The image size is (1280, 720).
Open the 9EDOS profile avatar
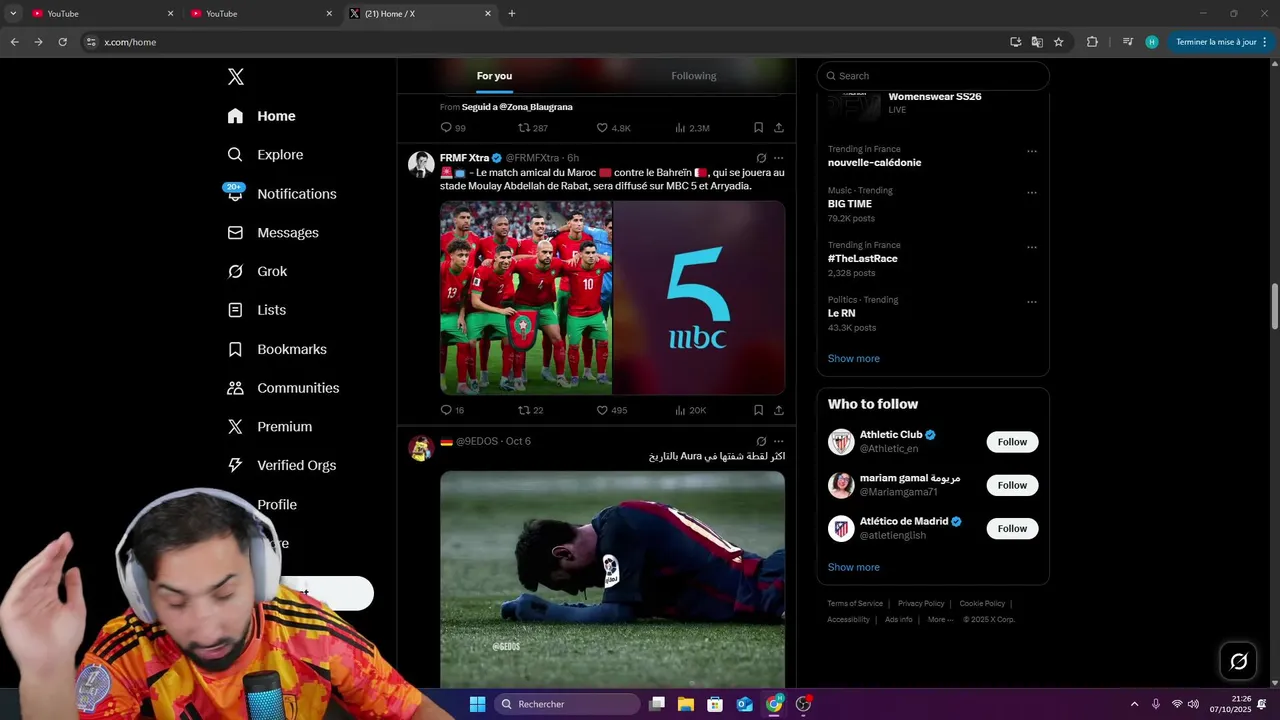[421, 448]
